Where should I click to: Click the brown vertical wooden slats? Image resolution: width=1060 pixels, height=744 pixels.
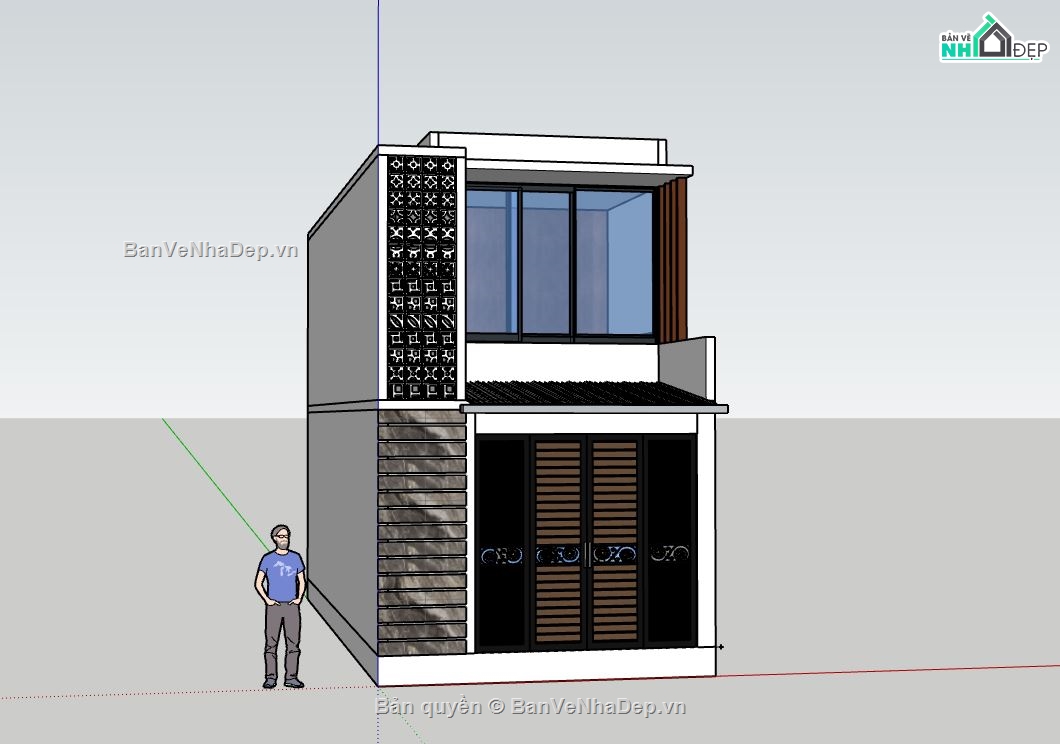click(675, 260)
